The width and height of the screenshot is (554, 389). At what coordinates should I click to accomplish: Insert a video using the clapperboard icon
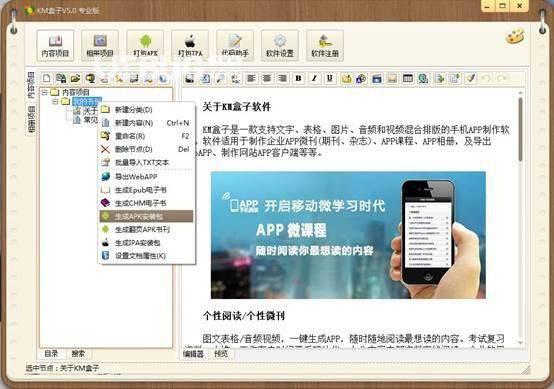[377, 78]
